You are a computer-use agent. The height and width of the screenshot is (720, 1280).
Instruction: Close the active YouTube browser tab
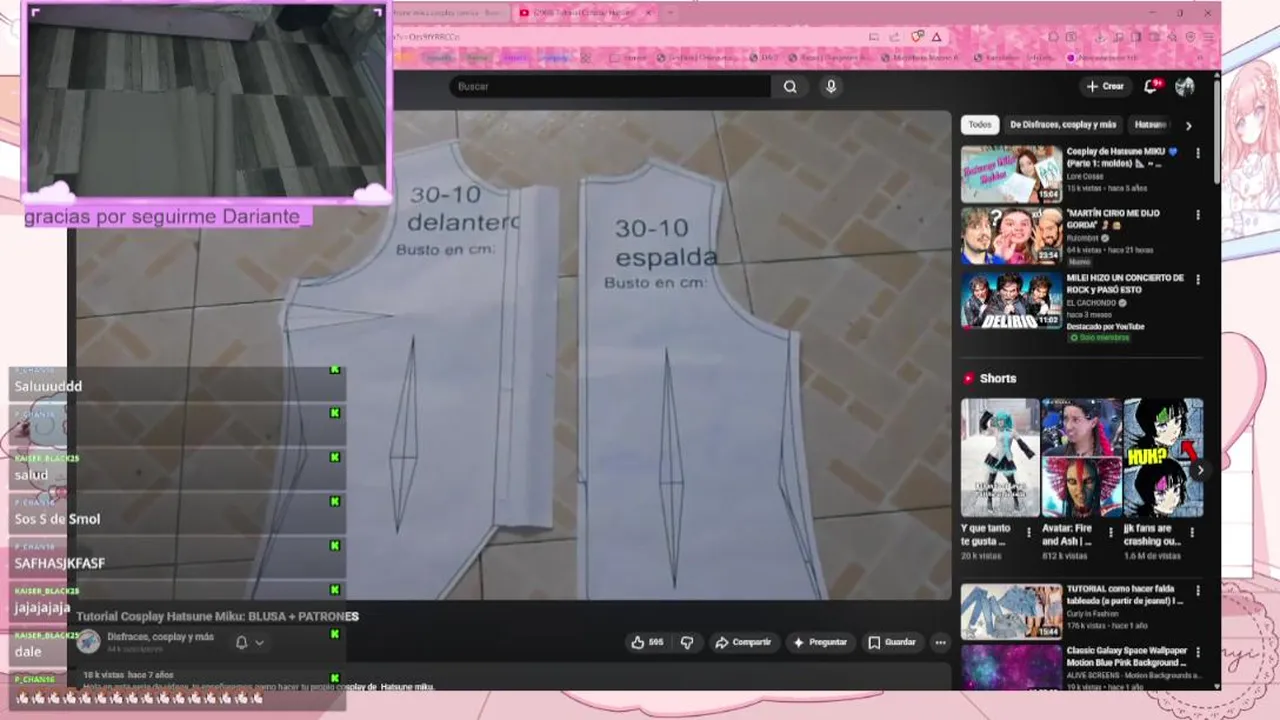coord(647,13)
